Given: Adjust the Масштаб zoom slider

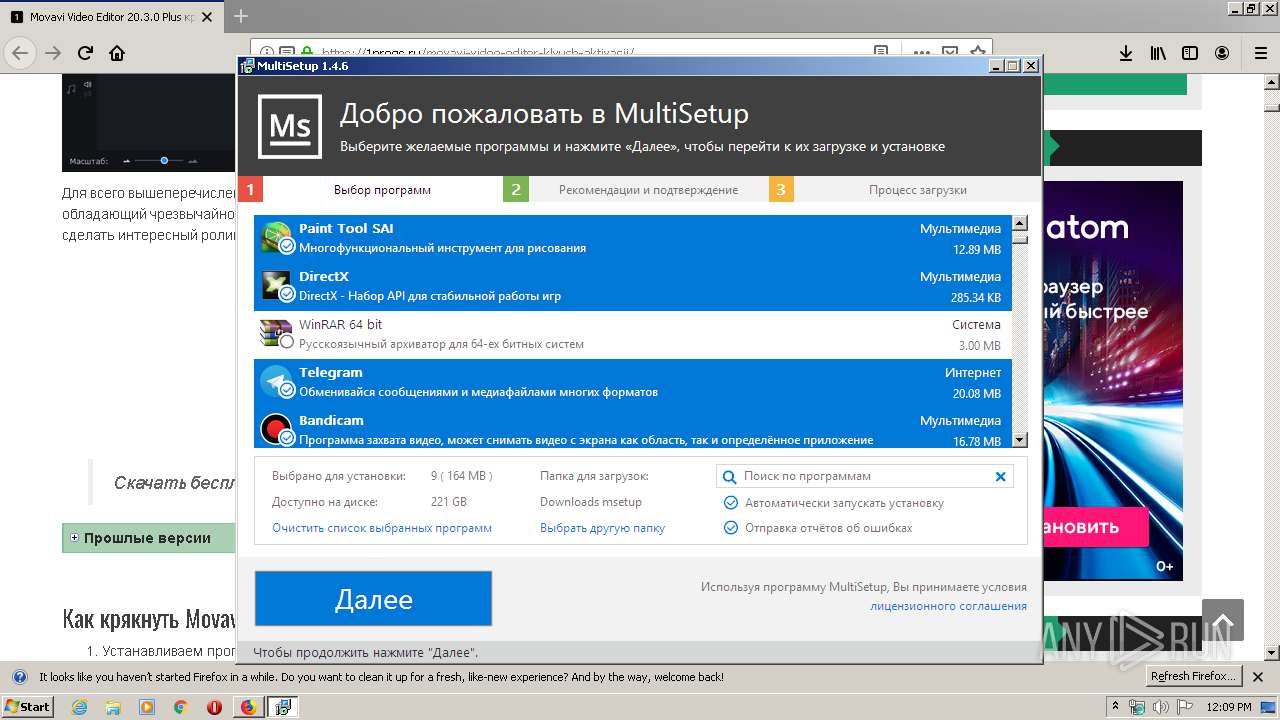Looking at the screenshot, I should tap(163, 160).
